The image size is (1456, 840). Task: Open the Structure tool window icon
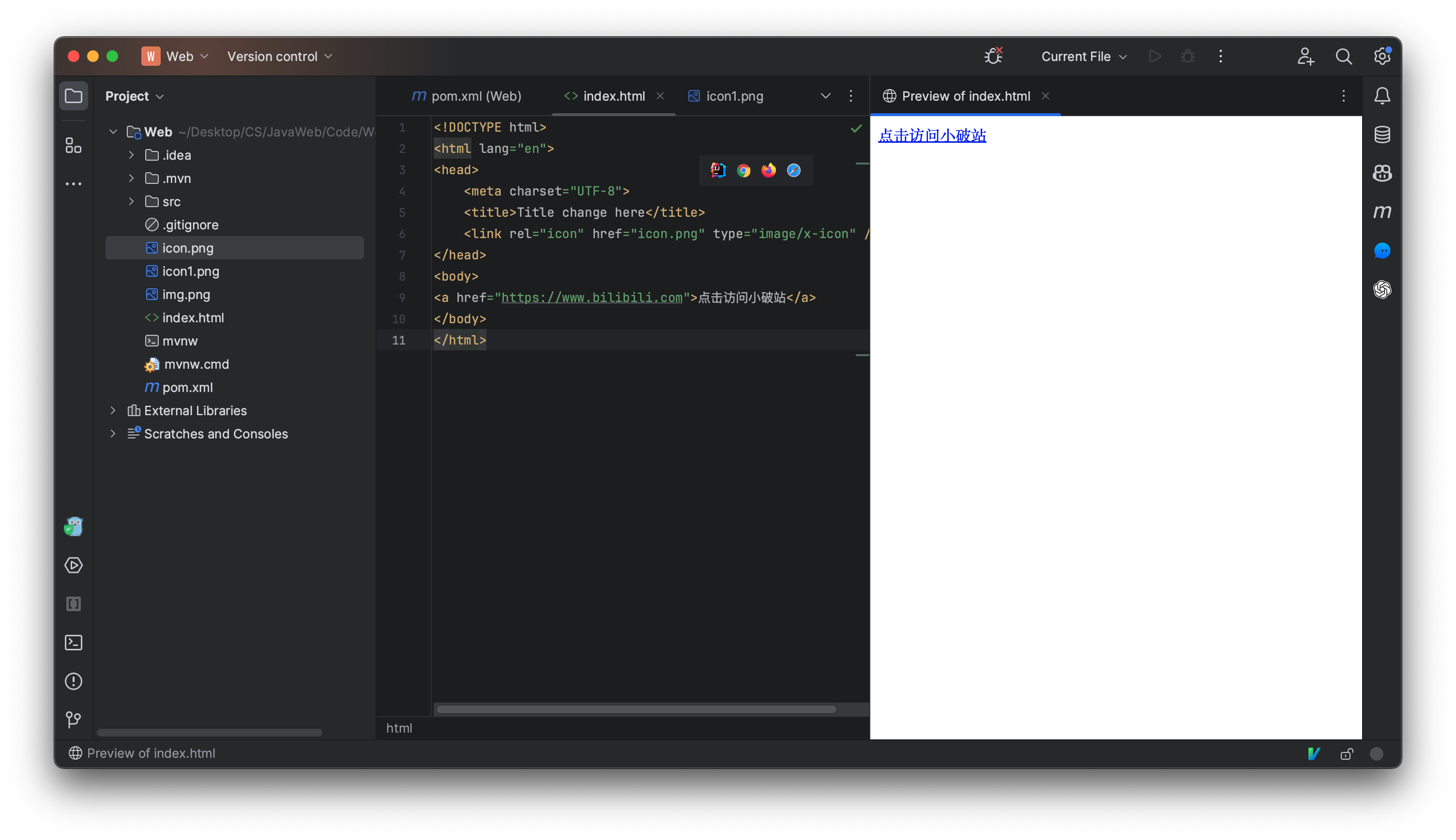coord(73,145)
